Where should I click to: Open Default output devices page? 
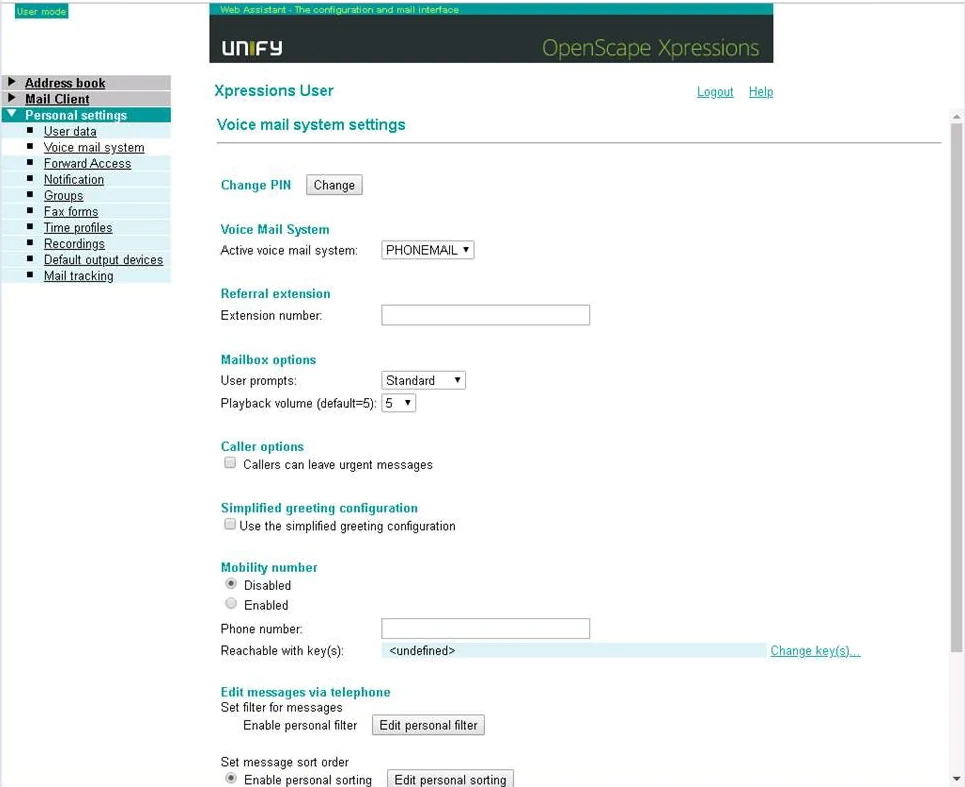coord(103,259)
